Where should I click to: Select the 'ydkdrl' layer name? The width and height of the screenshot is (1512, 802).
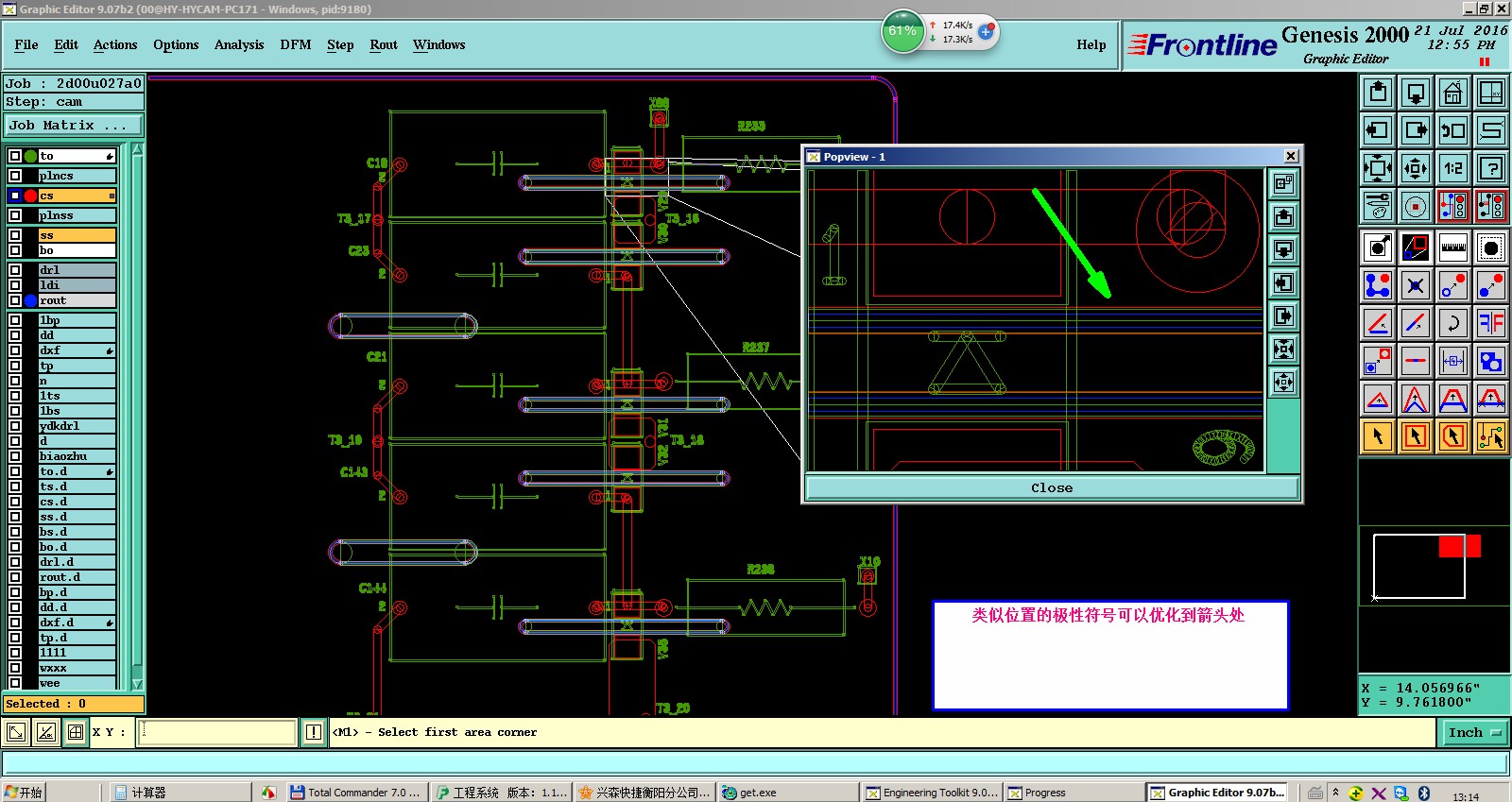(77, 426)
